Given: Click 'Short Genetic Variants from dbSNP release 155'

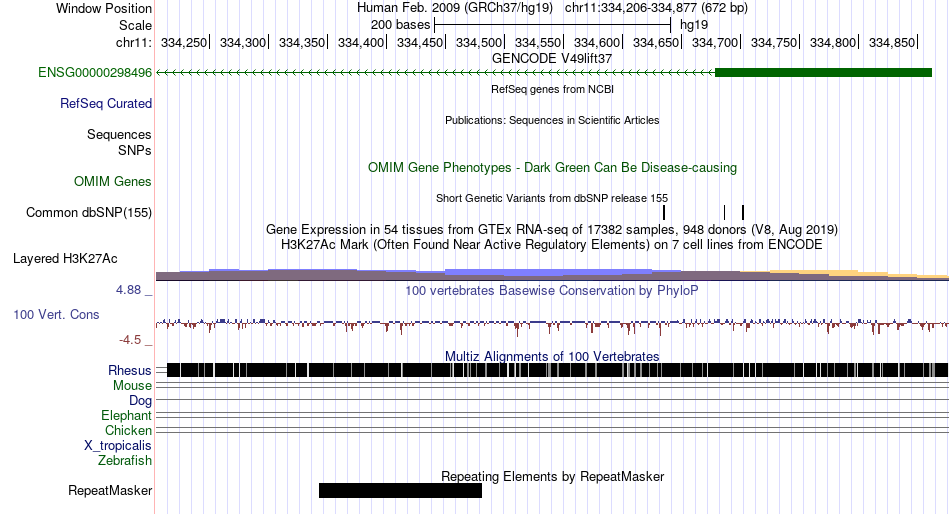Looking at the screenshot, I should [552, 198].
